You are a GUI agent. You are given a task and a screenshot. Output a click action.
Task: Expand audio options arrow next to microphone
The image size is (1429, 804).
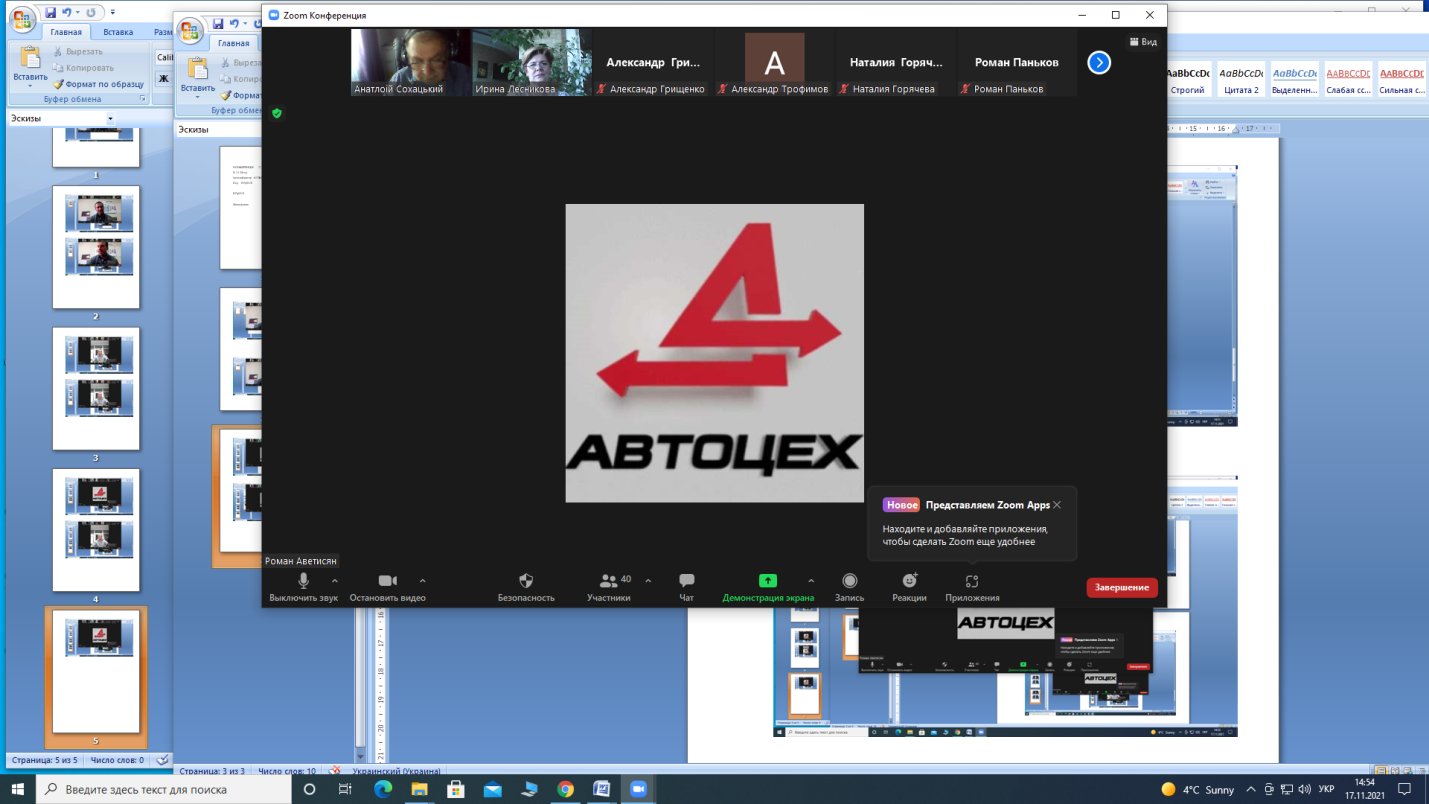point(334,580)
